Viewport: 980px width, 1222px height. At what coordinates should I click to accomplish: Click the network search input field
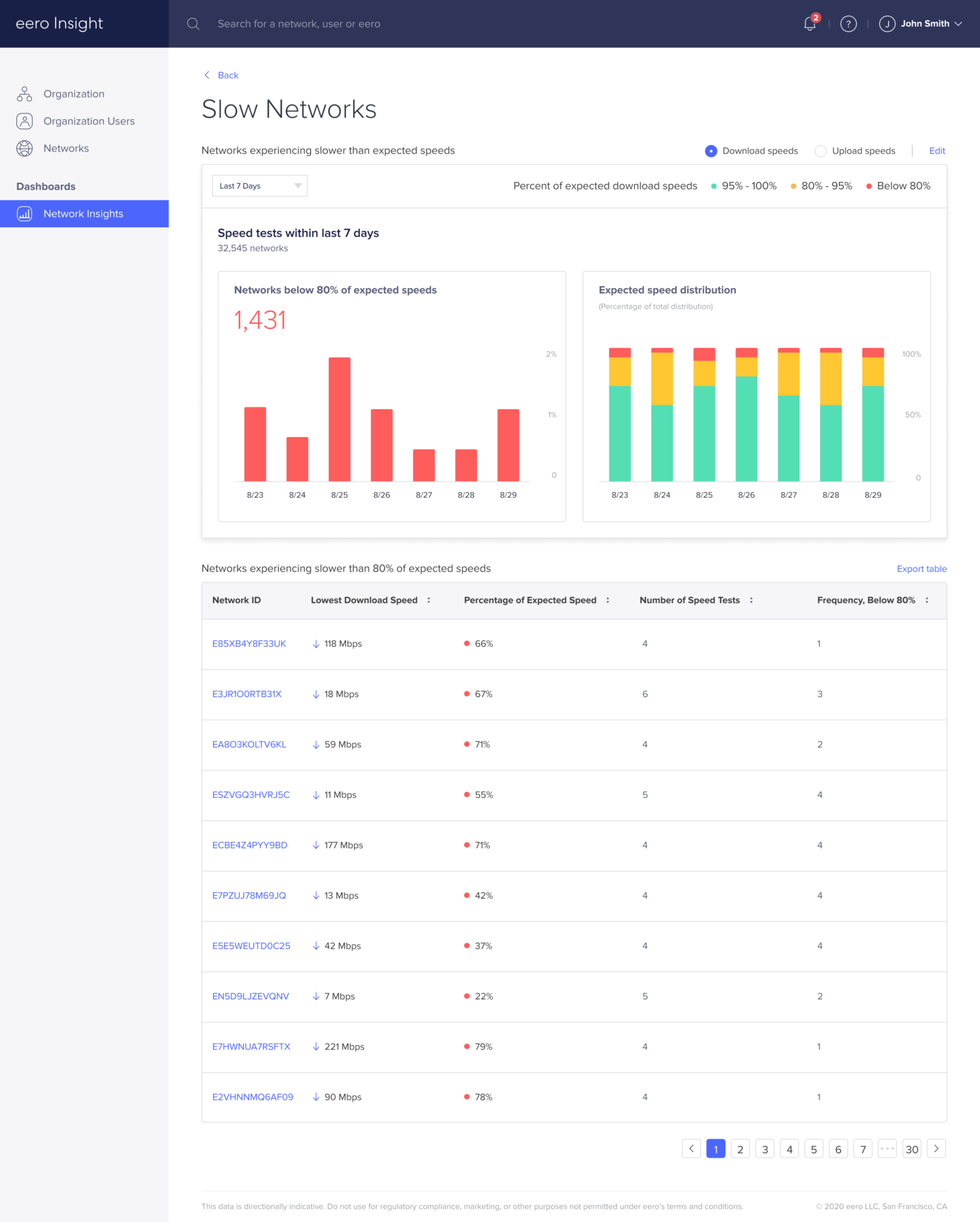(x=298, y=24)
